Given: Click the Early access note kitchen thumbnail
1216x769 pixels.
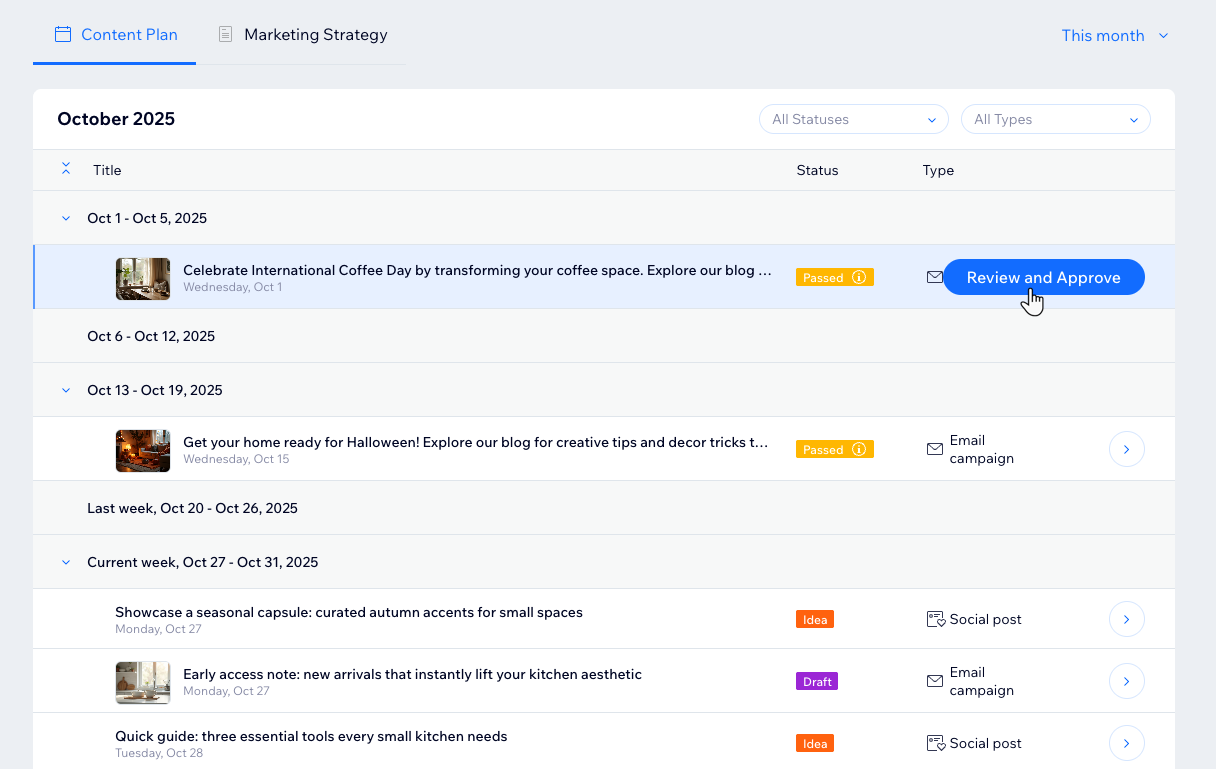Looking at the screenshot, I should point(143,682).
